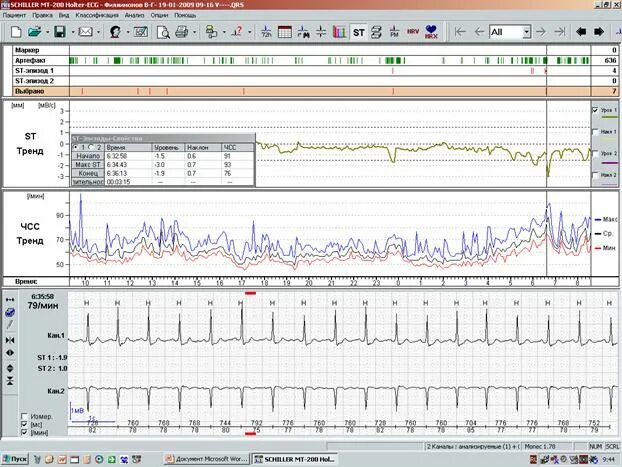Click the Выбрано row label
Screen dimensions: 622x467
(29, 91)
